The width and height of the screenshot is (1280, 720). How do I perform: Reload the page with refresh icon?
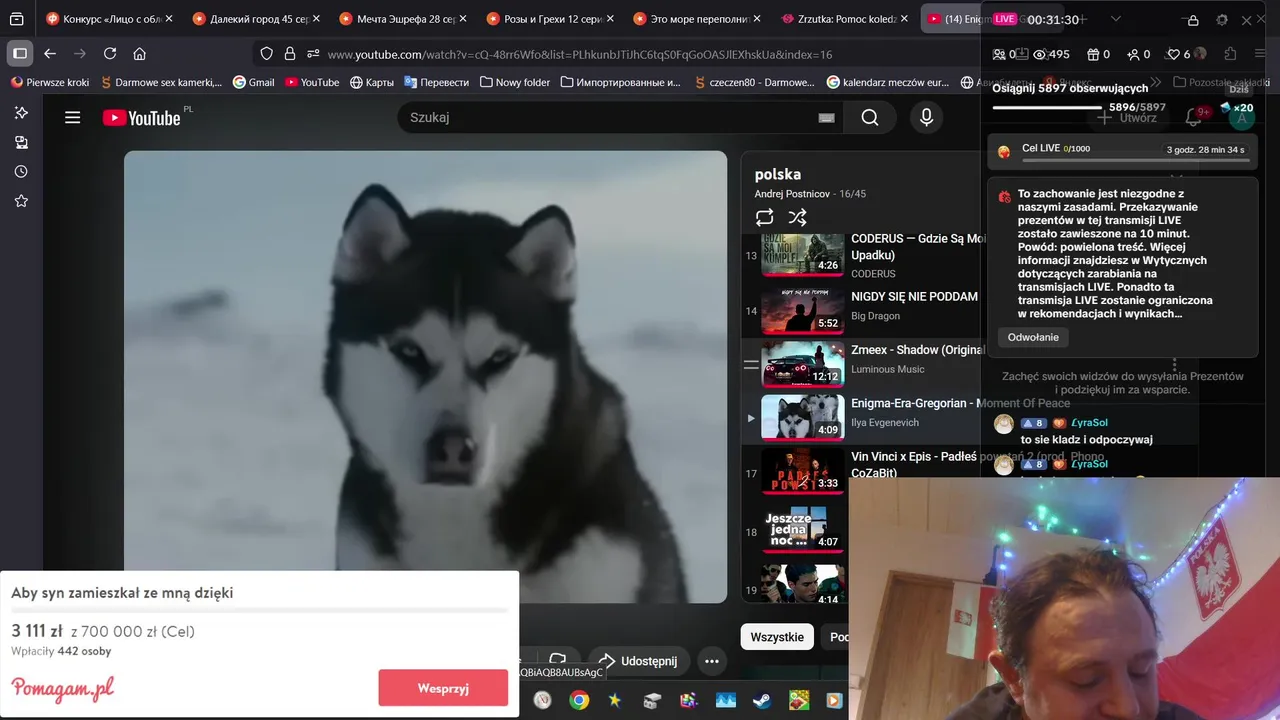tap(110, 54)
